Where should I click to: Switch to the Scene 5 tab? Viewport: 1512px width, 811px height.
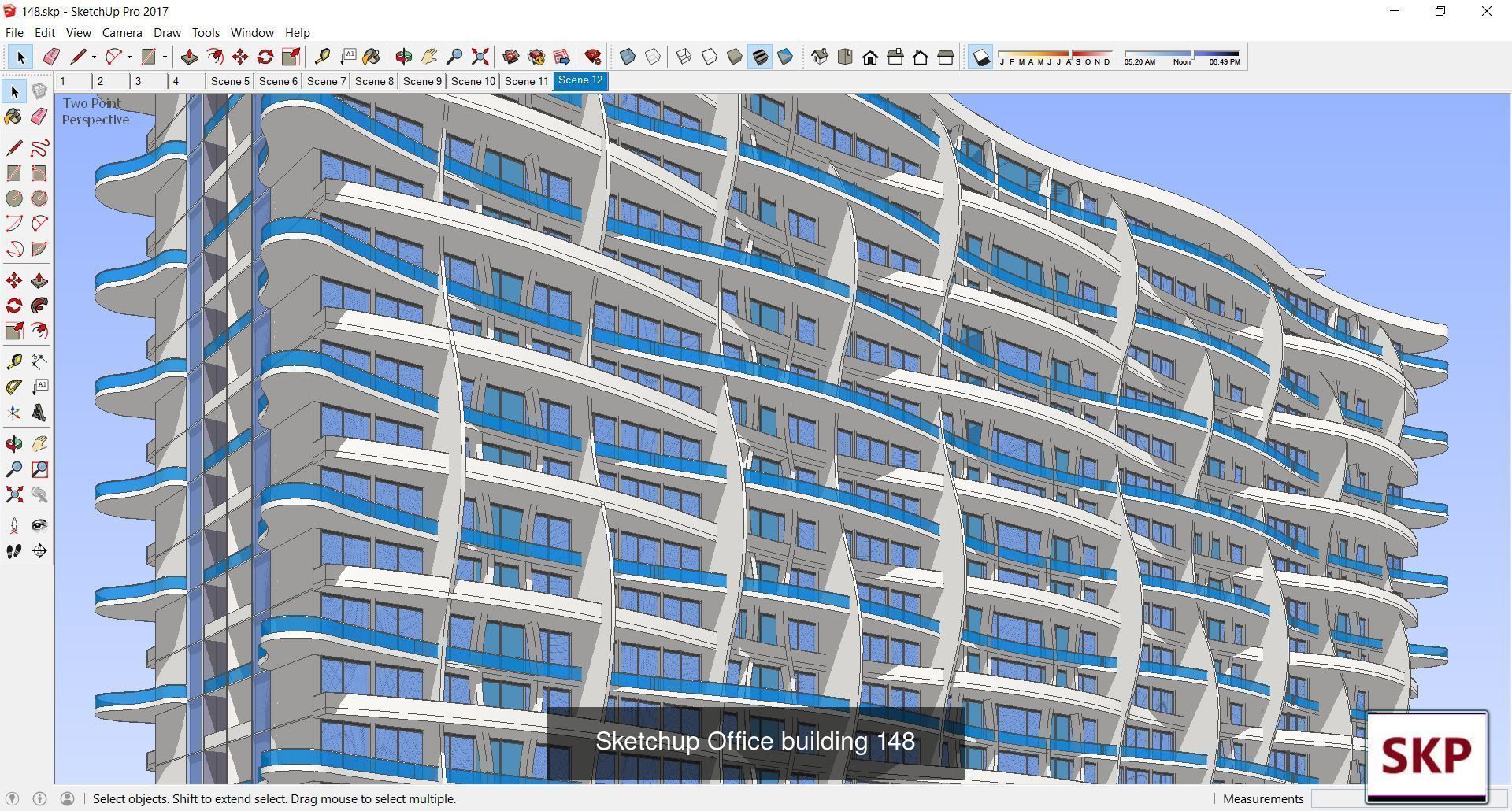(x=230, y=81)
